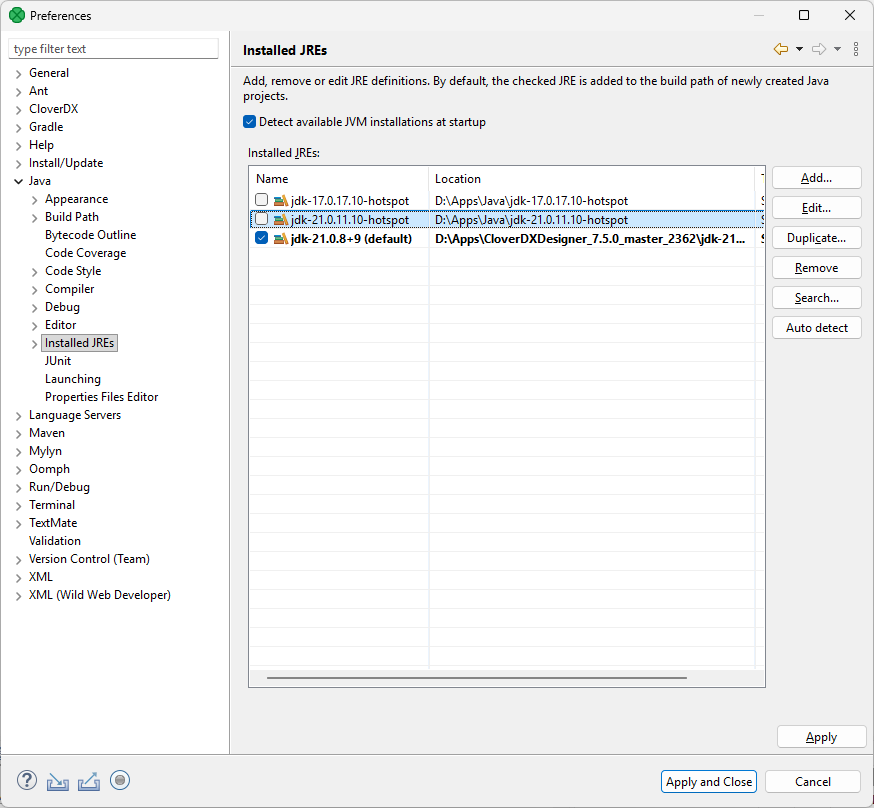Click the Search... button
Image resolution: width=874 pixels, height=808 pixels.
(x=817, y=298)
